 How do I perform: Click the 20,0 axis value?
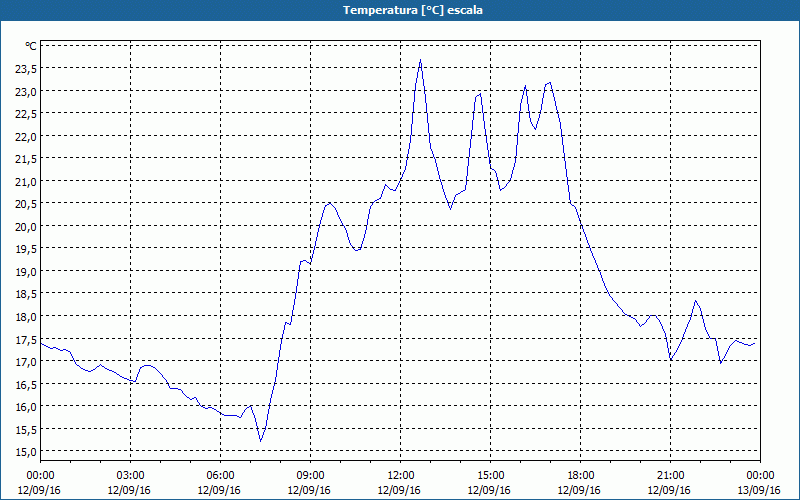[x=26, y=226]
